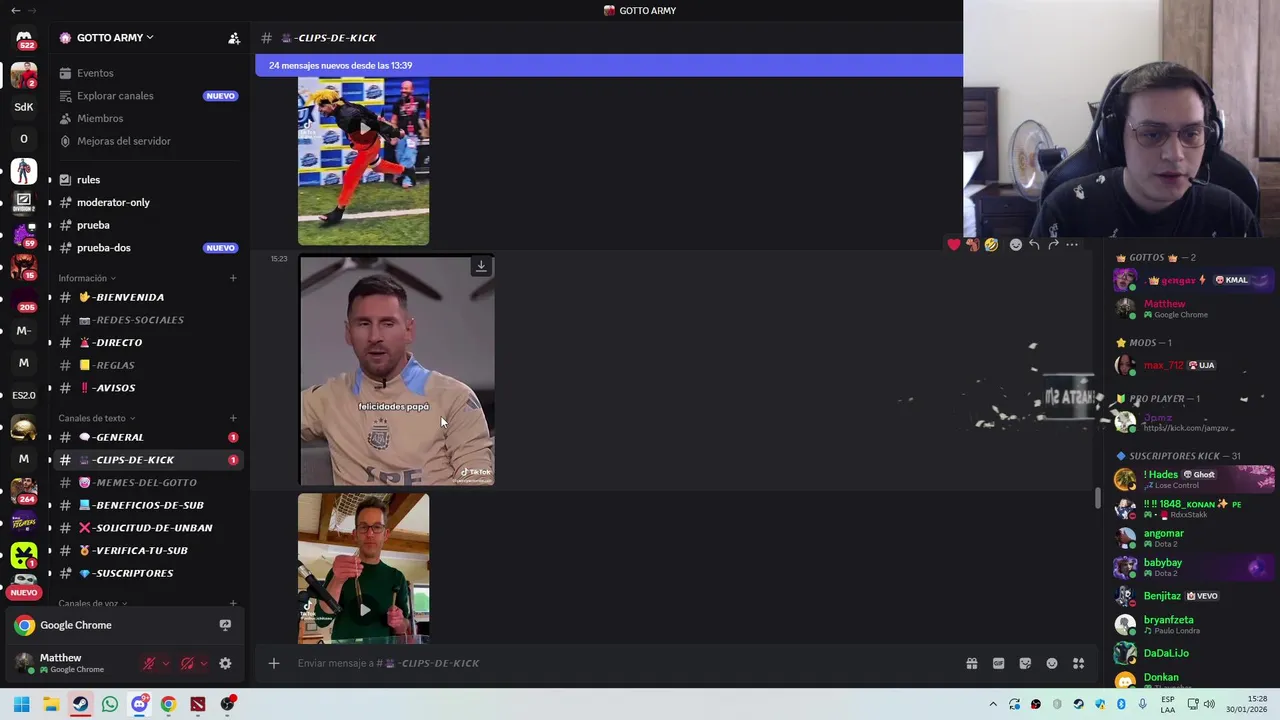Play the Messi felicidades papá clip

click(x=397, y=370)
